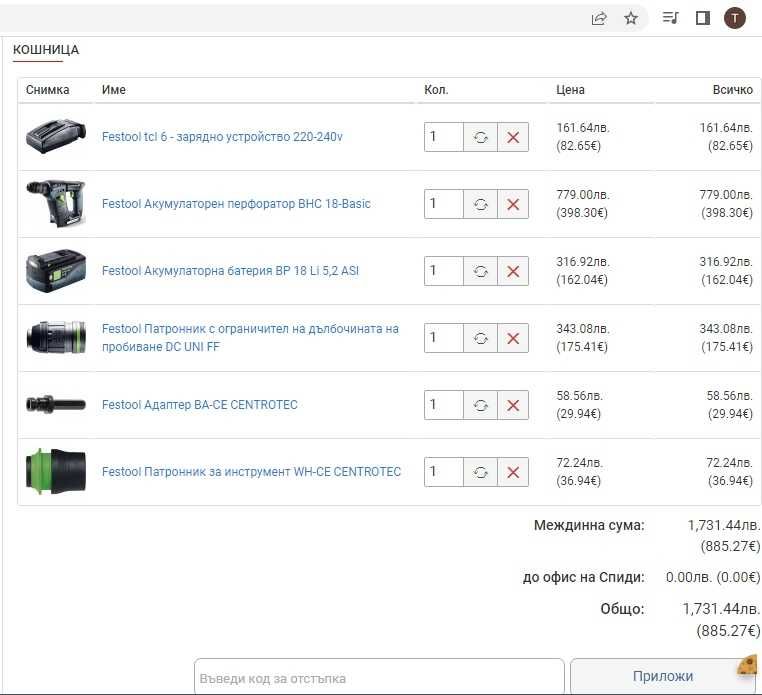Bookmark this page with the star icon
The width and height of the screenshot is (762, 695).
click(631, 18)
